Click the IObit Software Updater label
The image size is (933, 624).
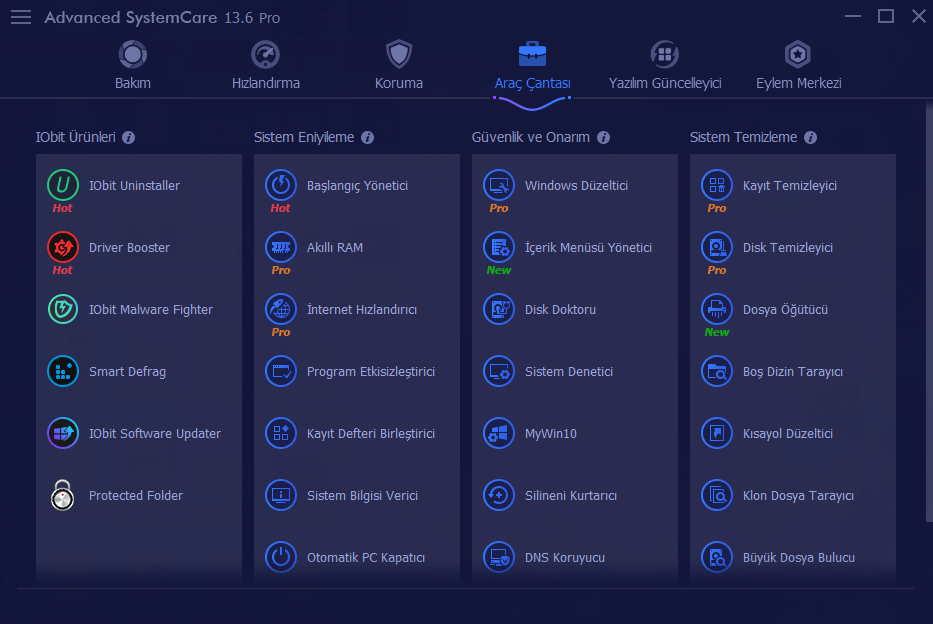pos(155,434)
